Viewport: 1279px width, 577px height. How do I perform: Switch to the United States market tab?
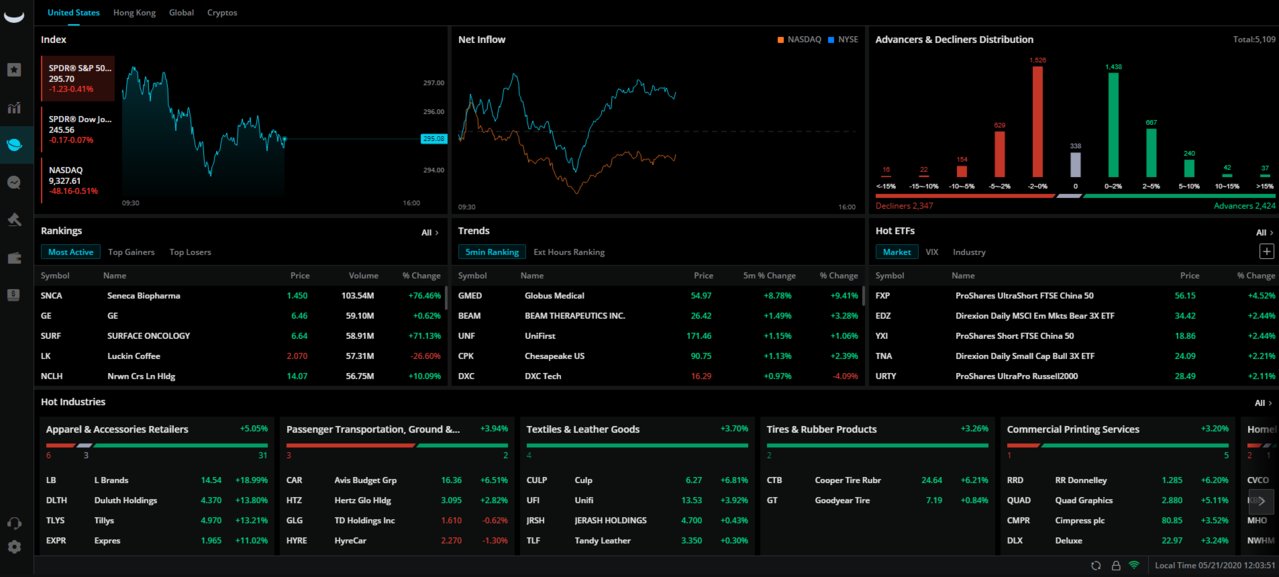pyautogui.click(x=74, y=13)
